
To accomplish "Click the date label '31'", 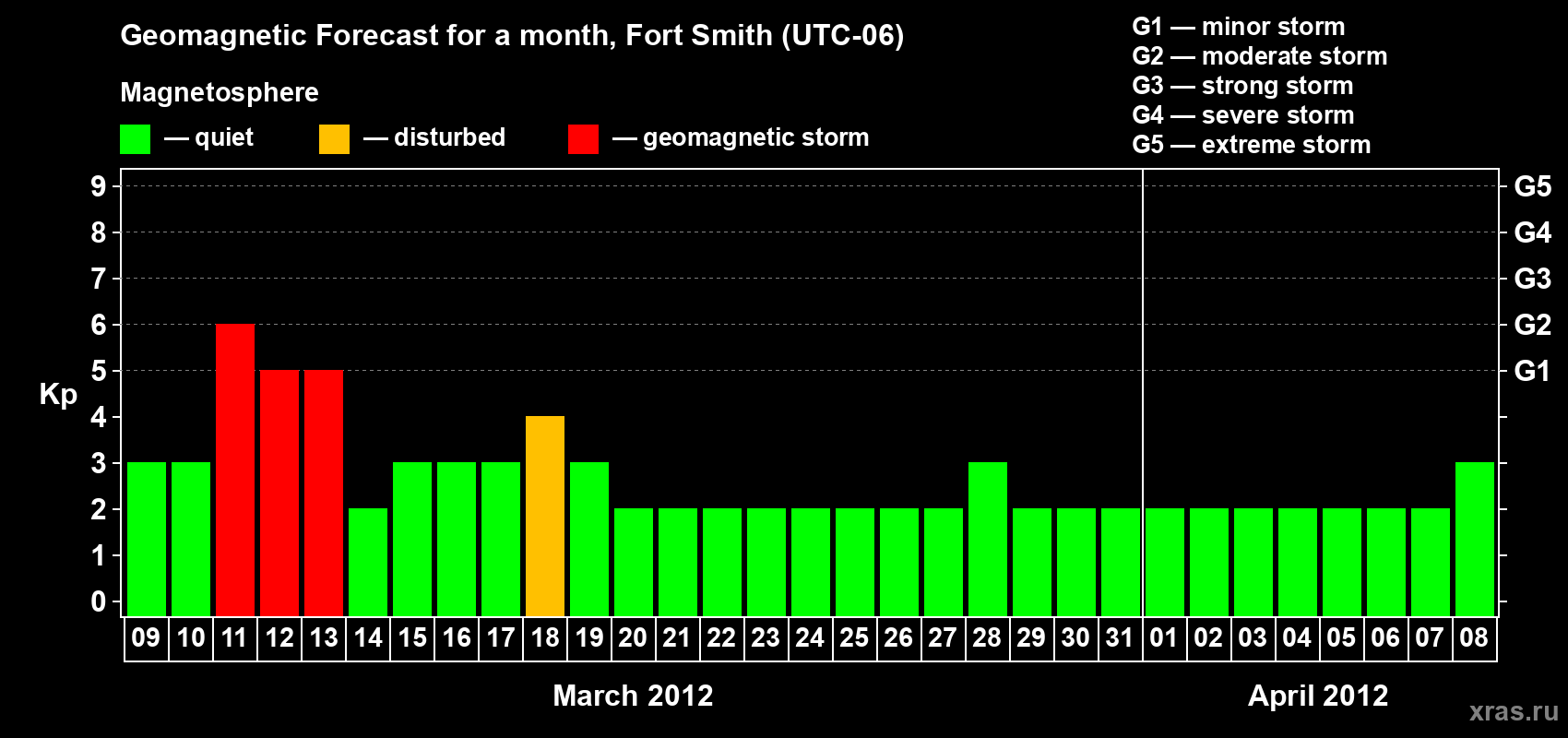I will pyautogui.click(x=1120, y=637).
